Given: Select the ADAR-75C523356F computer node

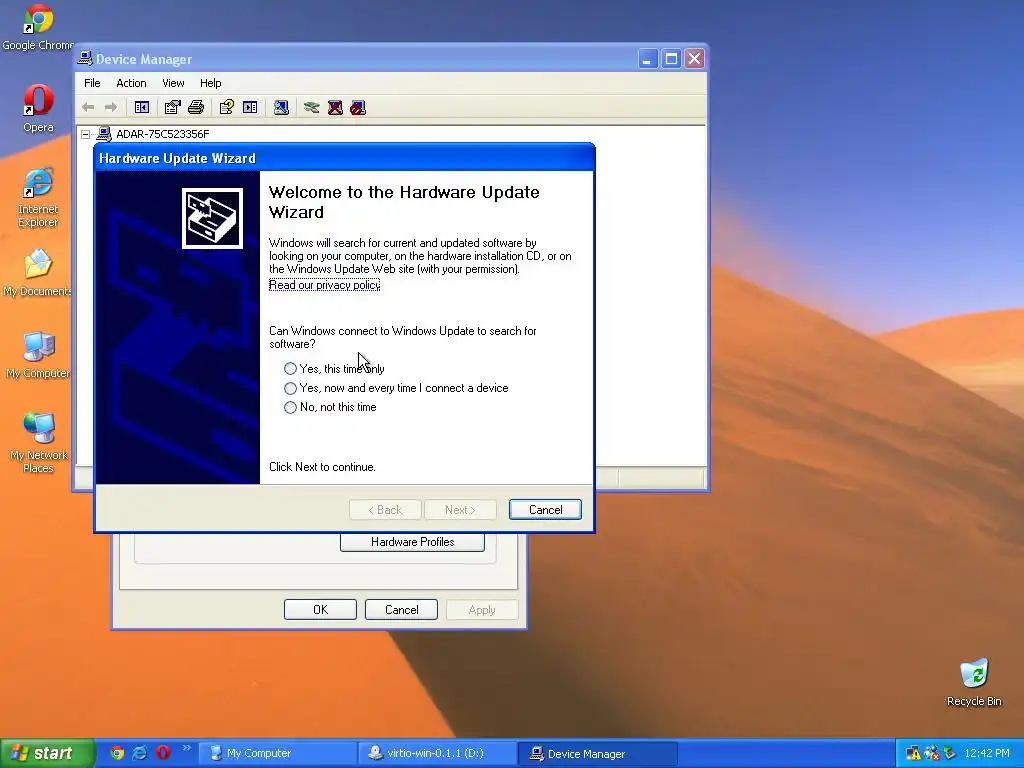Looking at the screenshot, I should click(163, 134).
